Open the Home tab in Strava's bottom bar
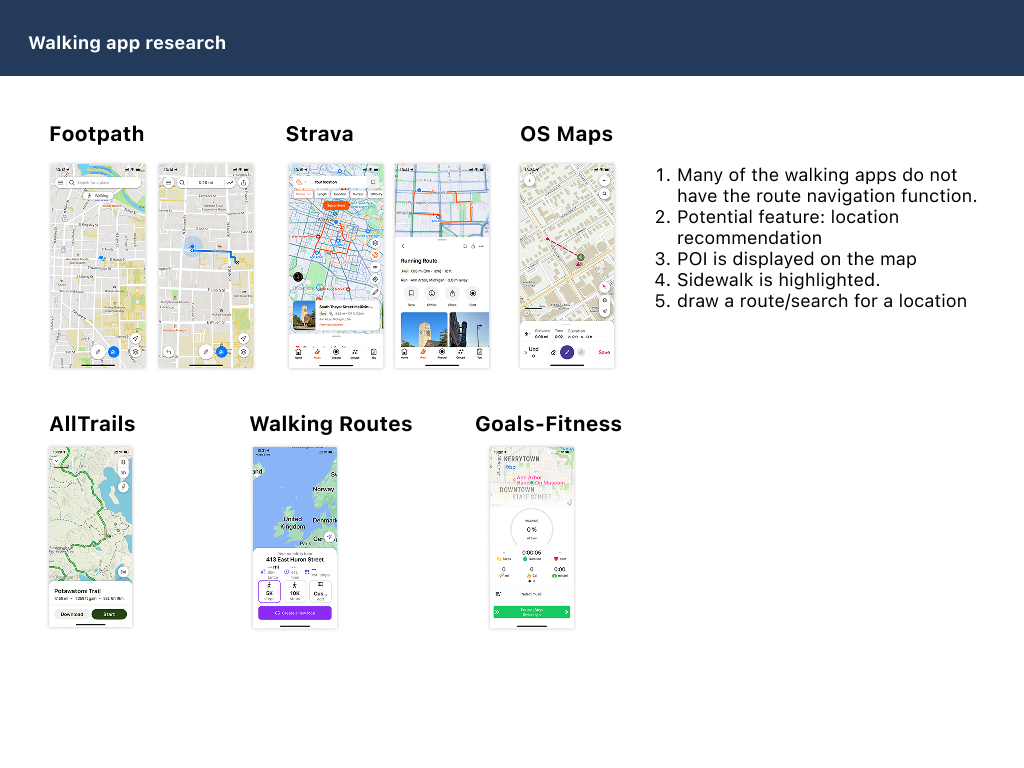Viewport: 1024px width, 768px height. pos(298,352)
